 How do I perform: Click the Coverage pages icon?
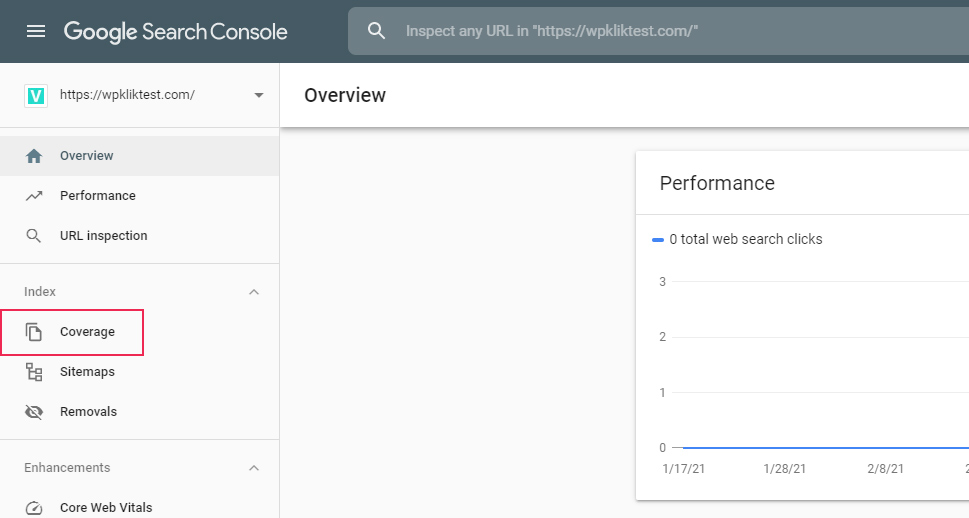tap(34, 332)
